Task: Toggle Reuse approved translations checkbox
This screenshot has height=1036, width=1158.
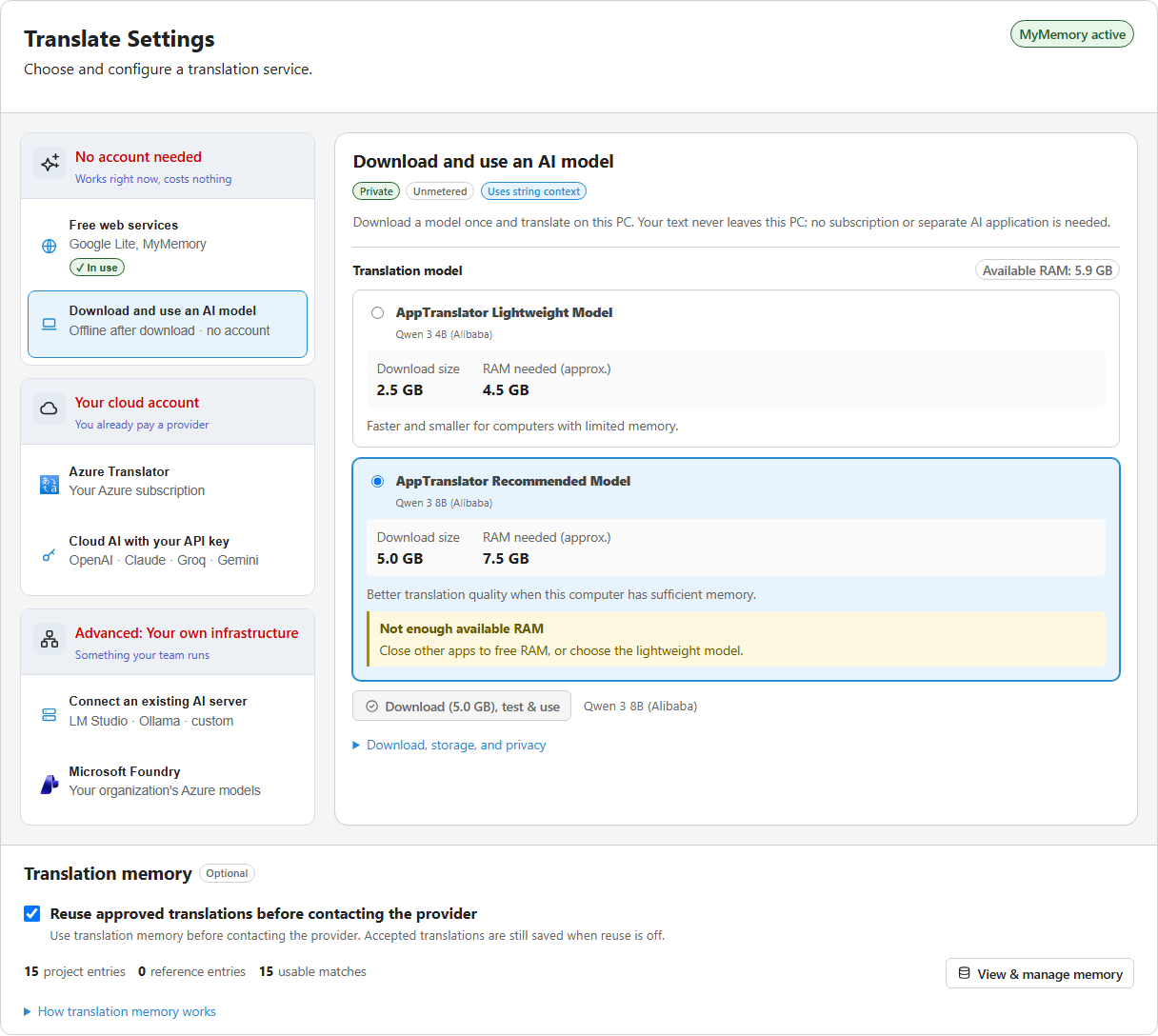Action: pyautogui.click(x=32, y=913)
